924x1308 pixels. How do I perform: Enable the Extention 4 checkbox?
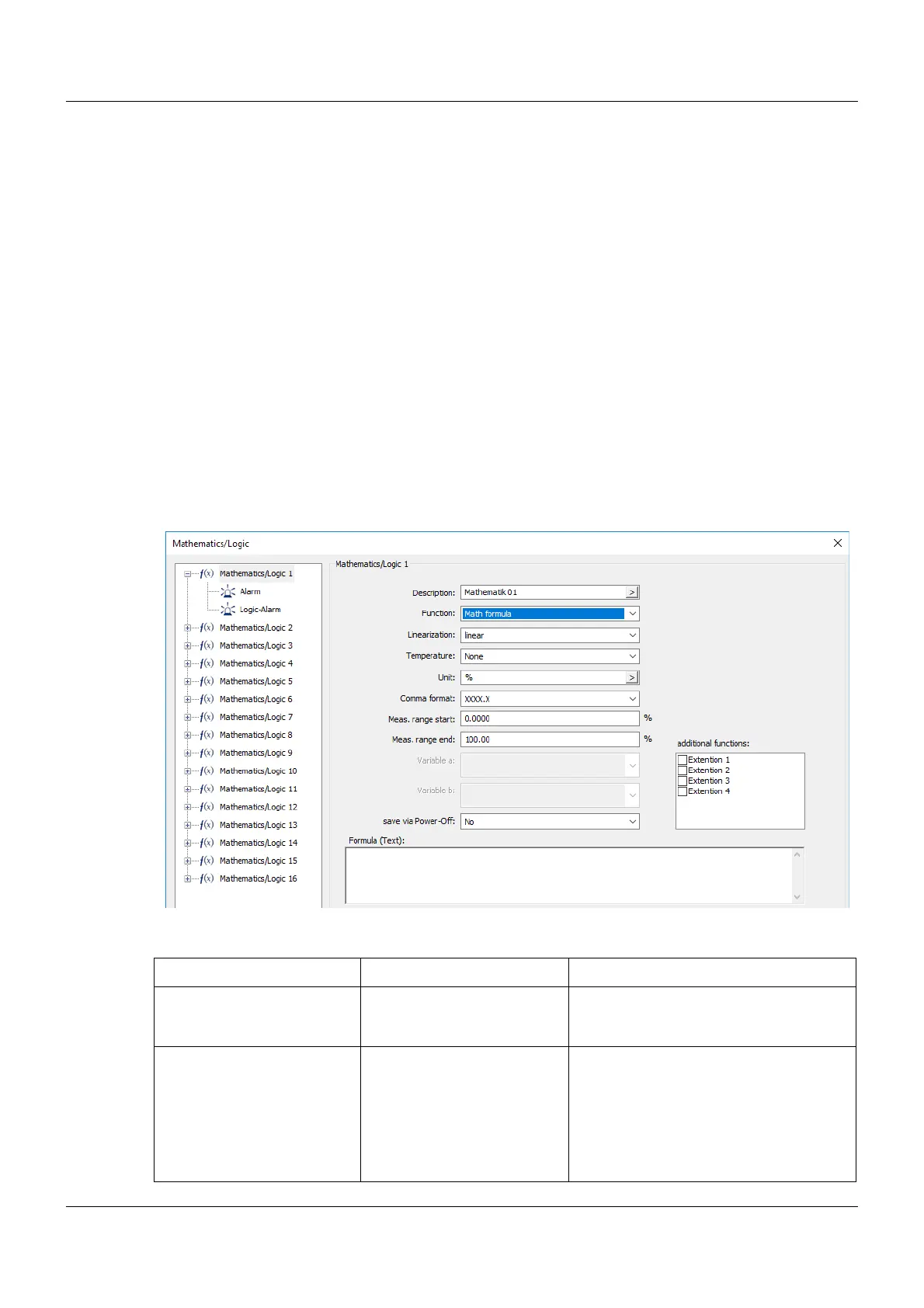click(x=683, y=791)
